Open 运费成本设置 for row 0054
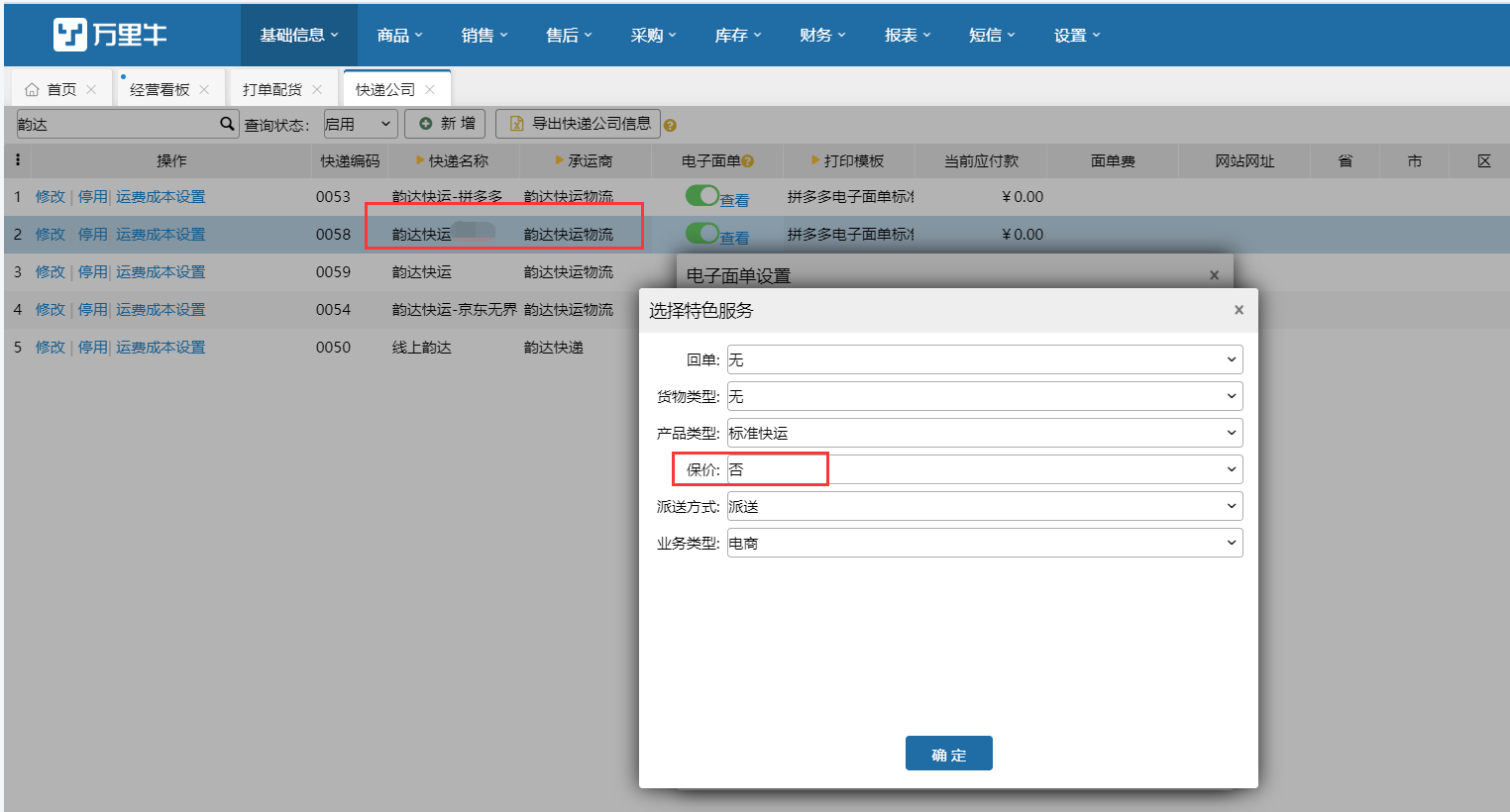1510x812 pixels. 161,309
